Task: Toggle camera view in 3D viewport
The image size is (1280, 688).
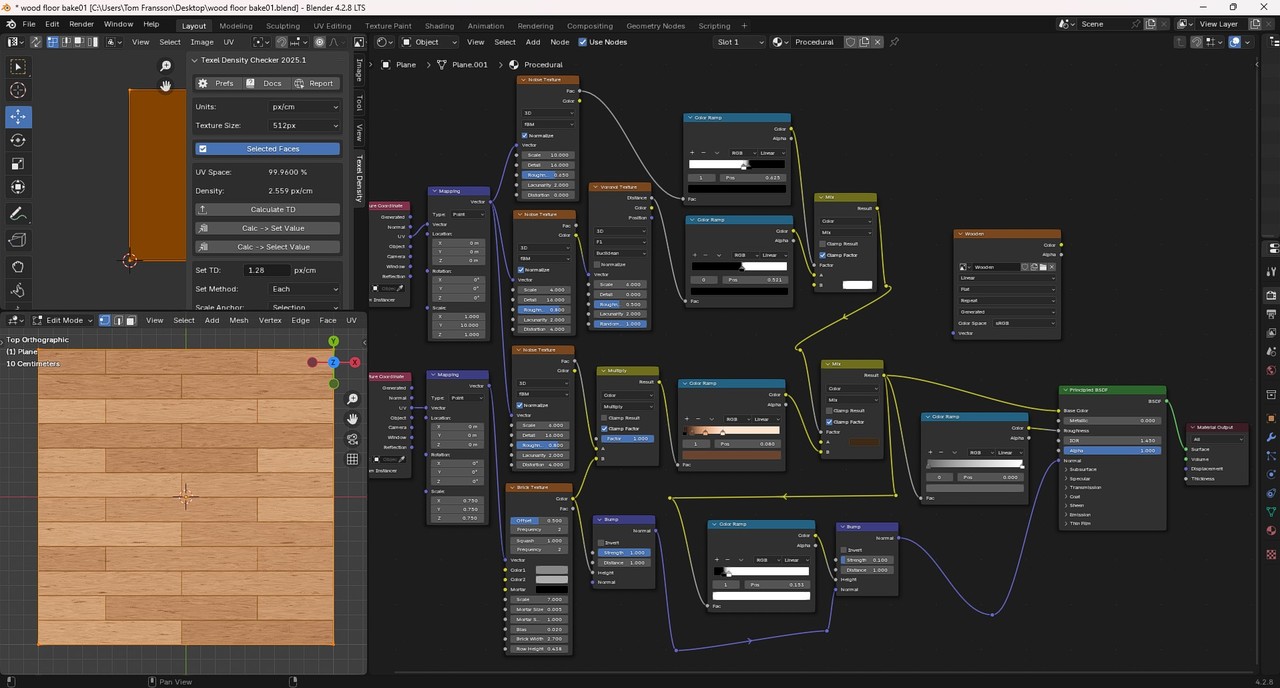Action: click(352, 439)
